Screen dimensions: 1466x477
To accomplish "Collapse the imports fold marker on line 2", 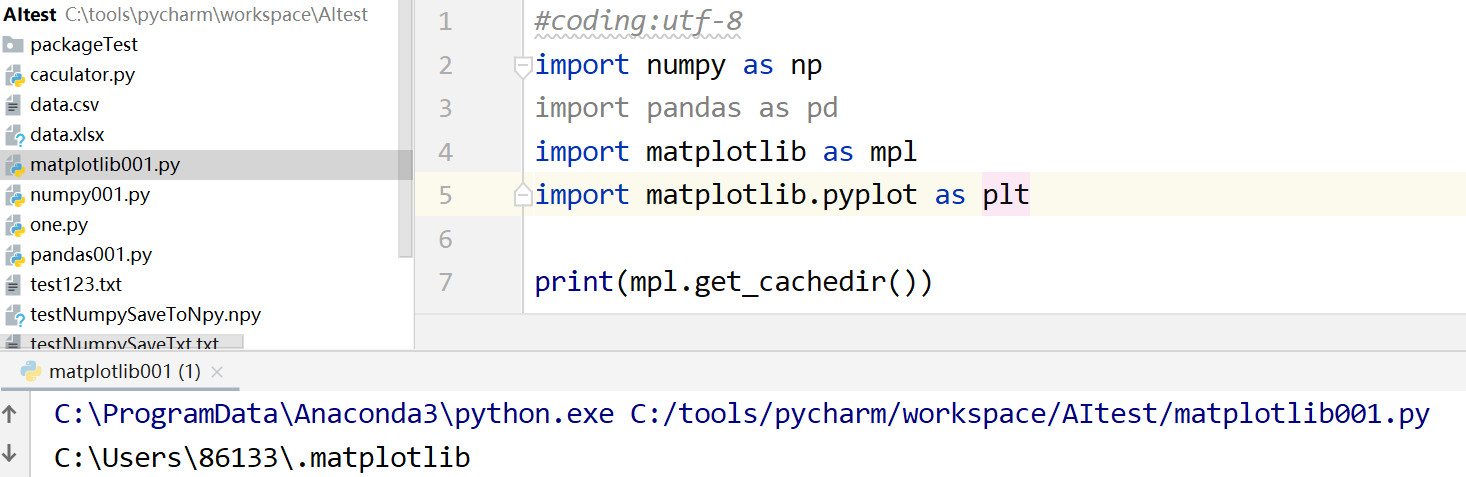I will click(522, 67).
